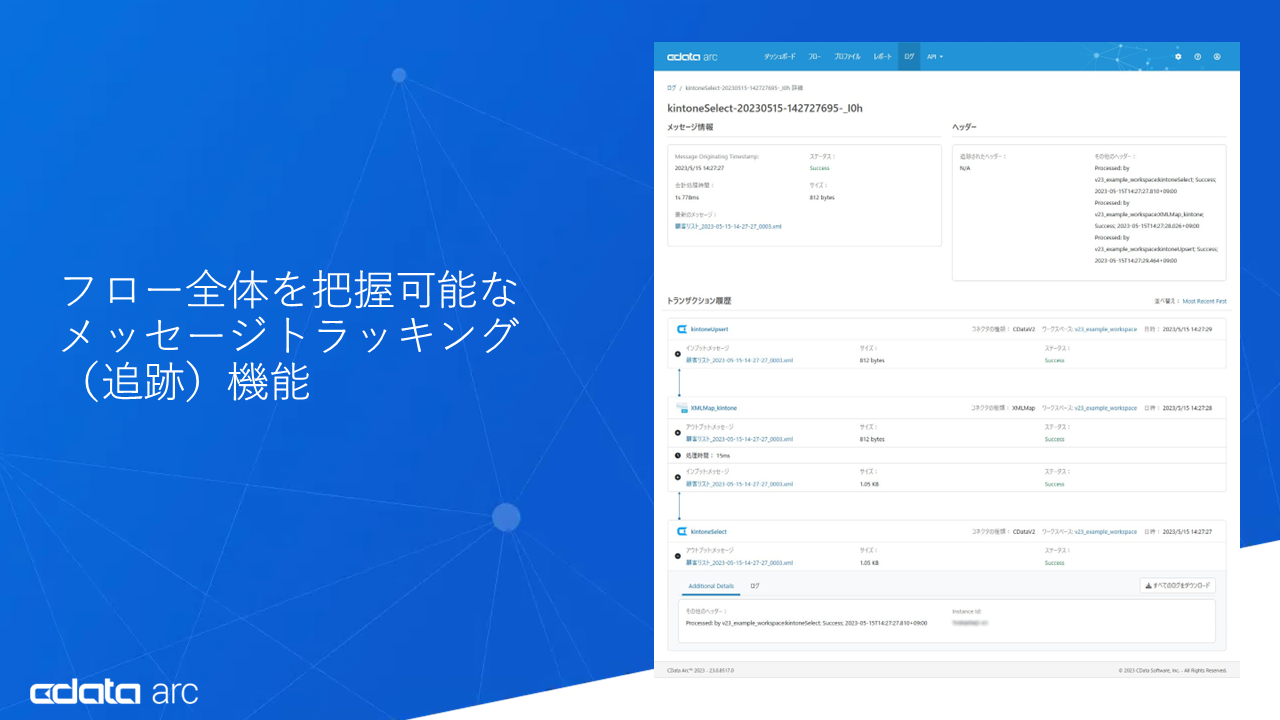1280x720 pixels.
Task: Open the workspace link in the XMLMap_kintone row
Action: [1106, 408]
